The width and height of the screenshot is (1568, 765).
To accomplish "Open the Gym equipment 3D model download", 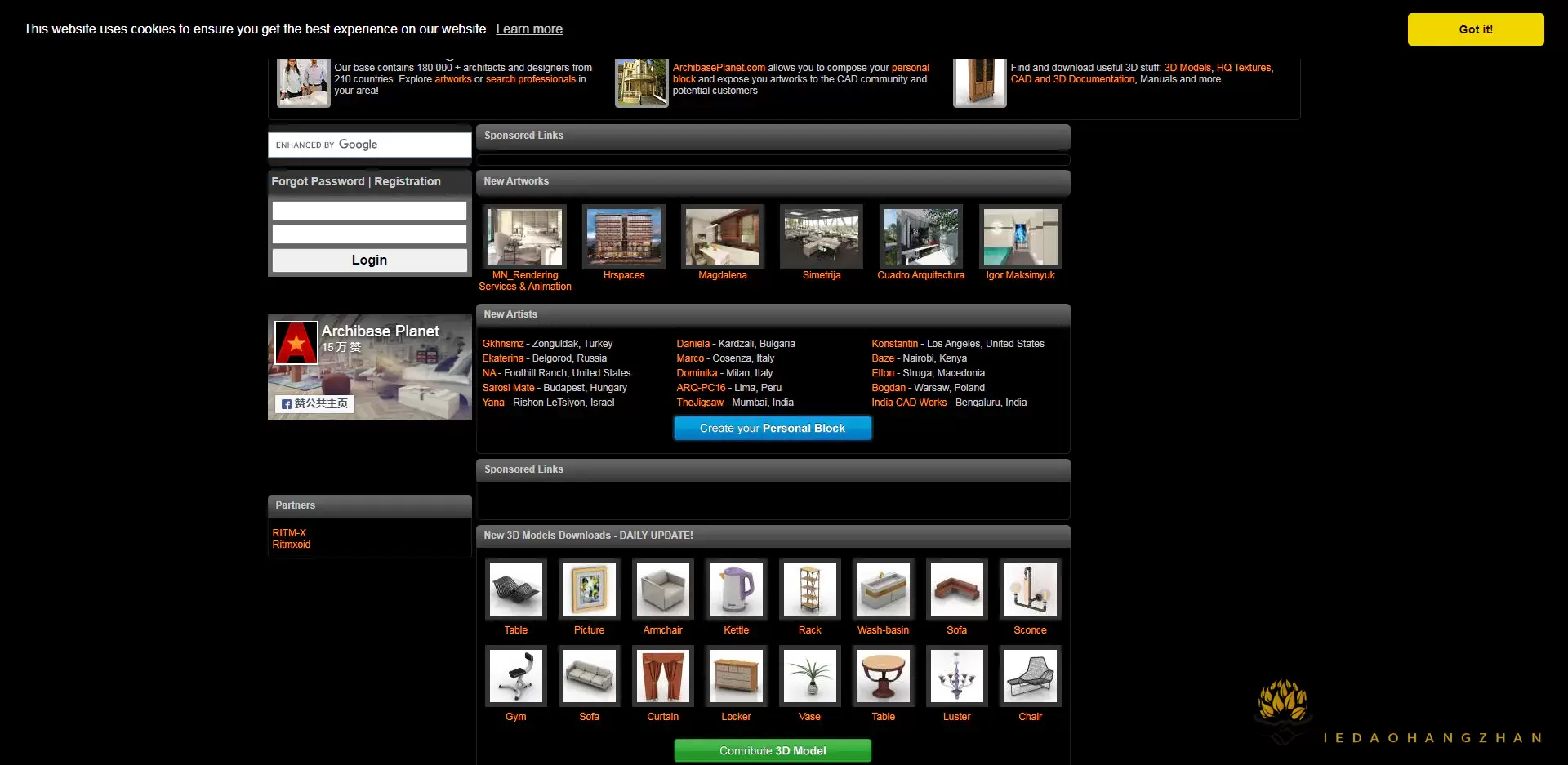I will coord(515,677).
